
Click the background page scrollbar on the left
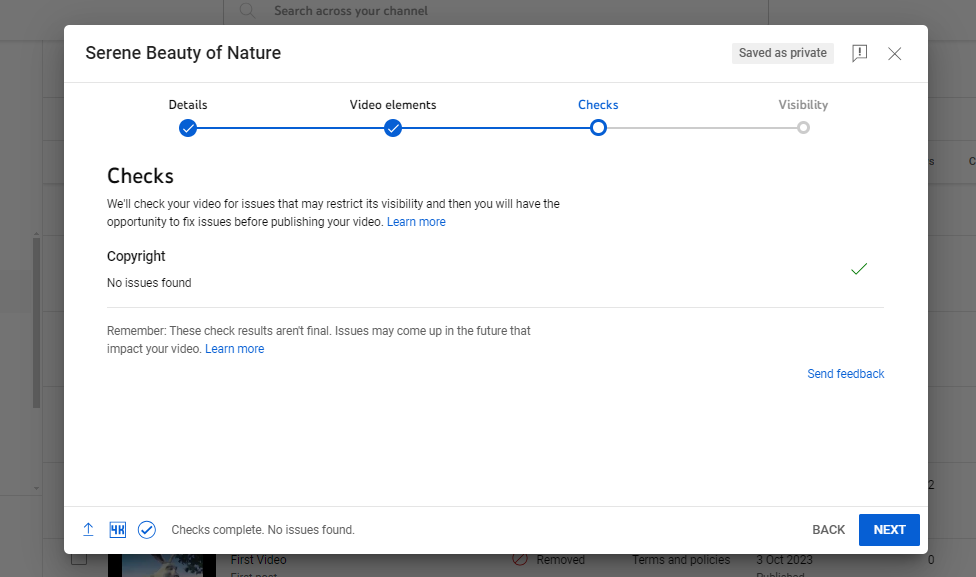[x=36, y=324]
